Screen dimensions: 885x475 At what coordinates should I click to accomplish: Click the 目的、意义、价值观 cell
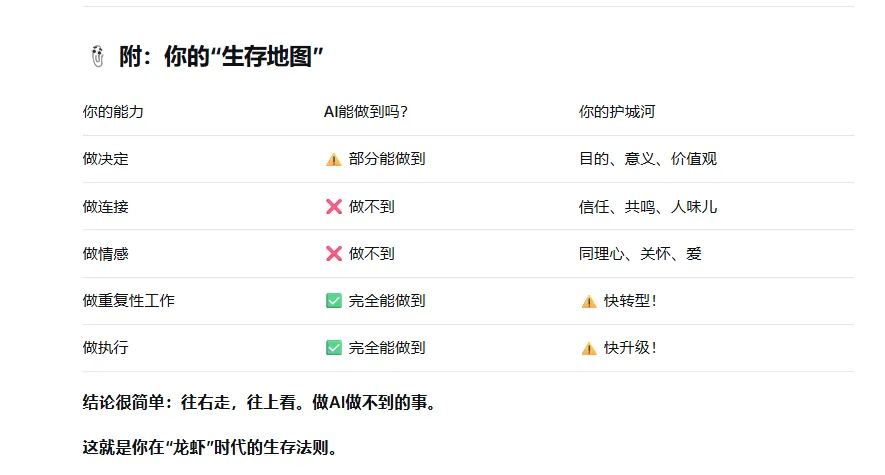click(647, 159)
